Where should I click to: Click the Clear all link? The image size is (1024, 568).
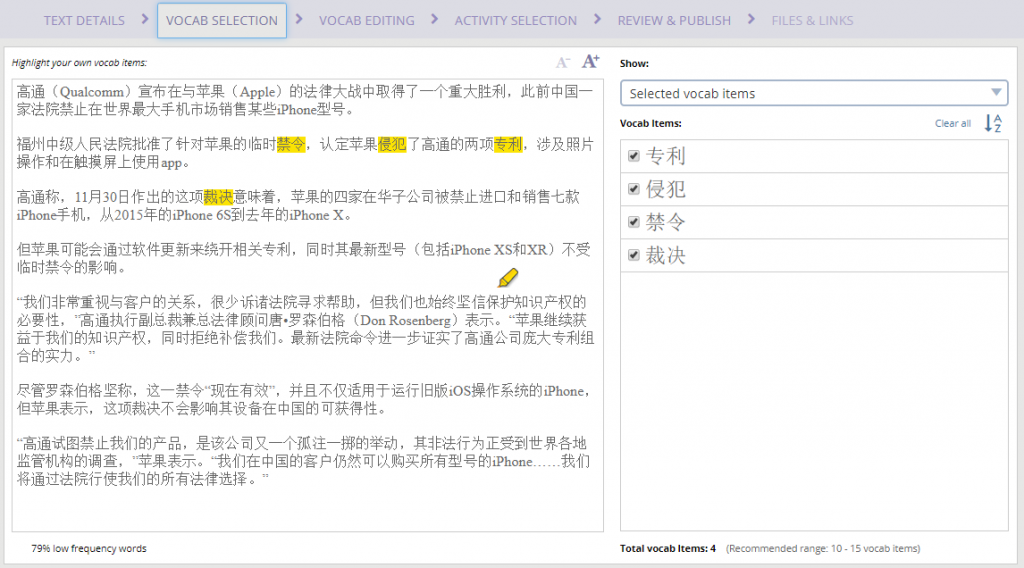952,123
